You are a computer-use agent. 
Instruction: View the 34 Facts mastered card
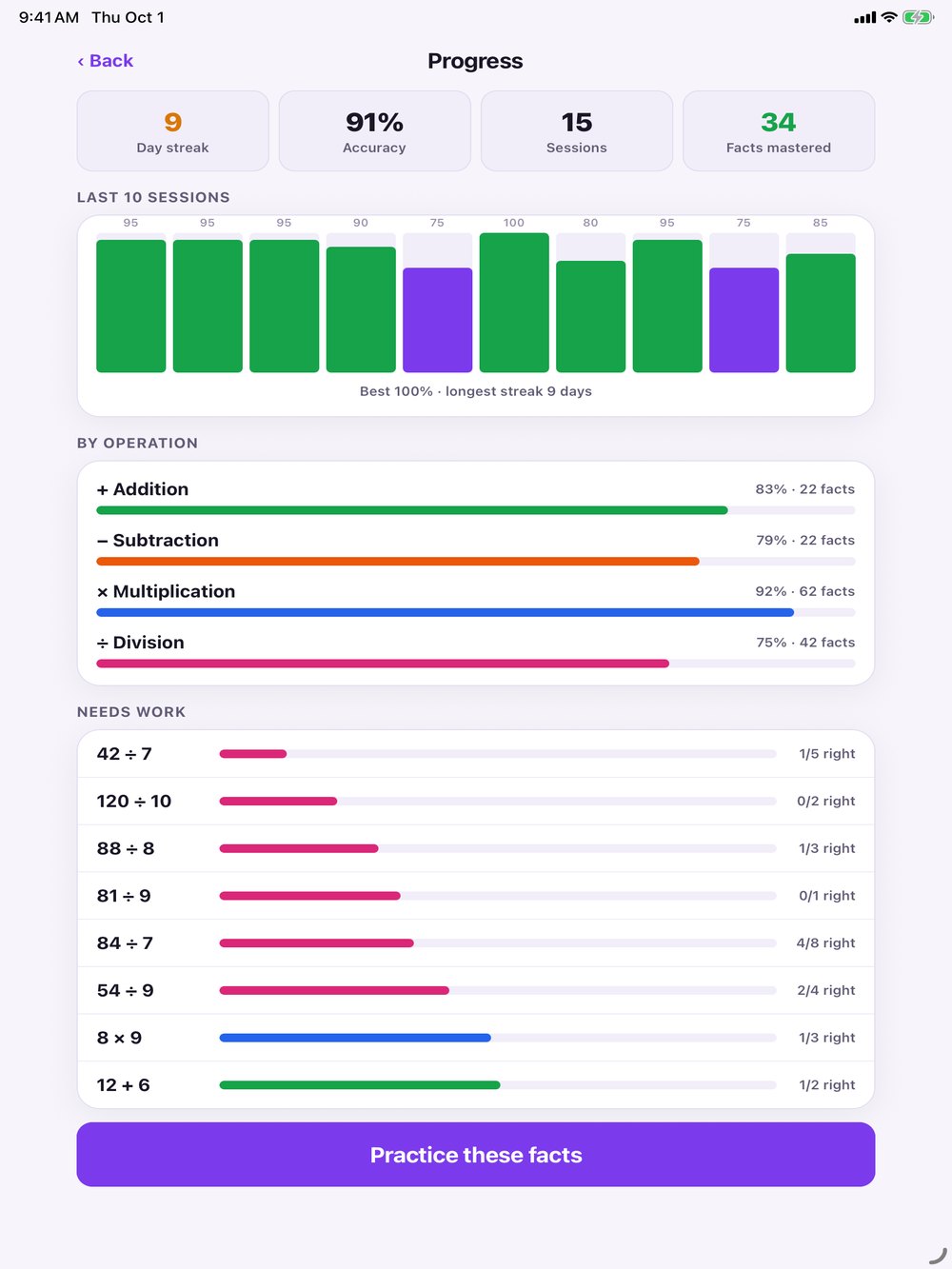[x=779, y=131]
